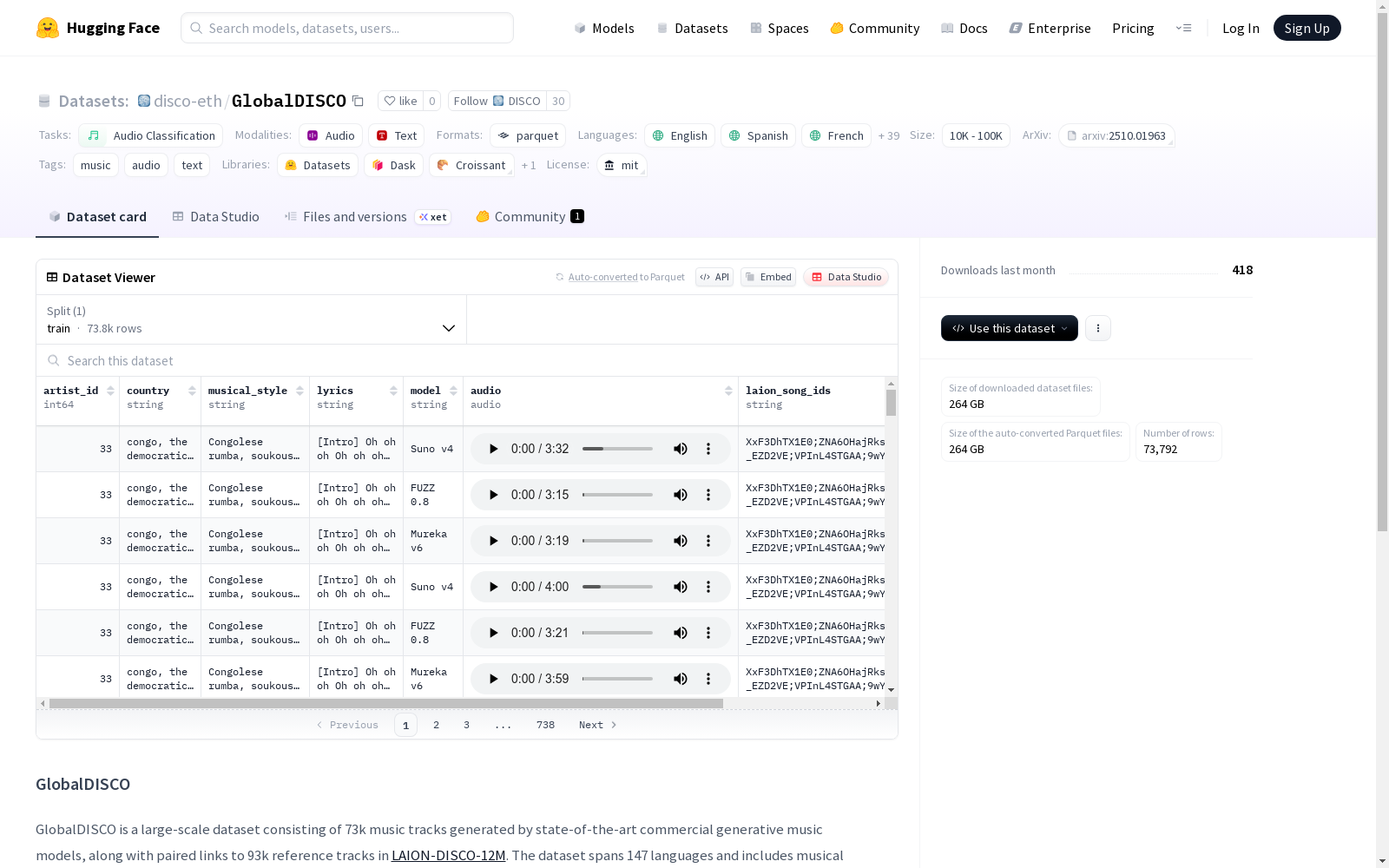This screenshot has height=868, width=1389.
Task: Focus the Search this dataset field
Action: tap(467, 360)
